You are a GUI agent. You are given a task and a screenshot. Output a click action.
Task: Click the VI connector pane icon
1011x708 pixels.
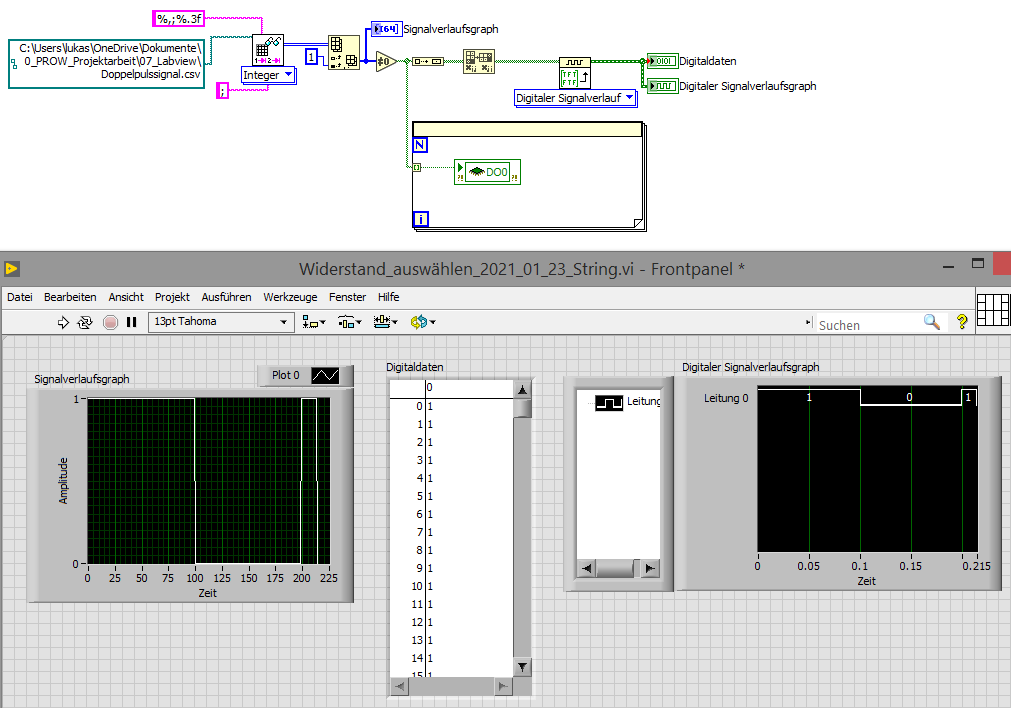pos(993,309)
